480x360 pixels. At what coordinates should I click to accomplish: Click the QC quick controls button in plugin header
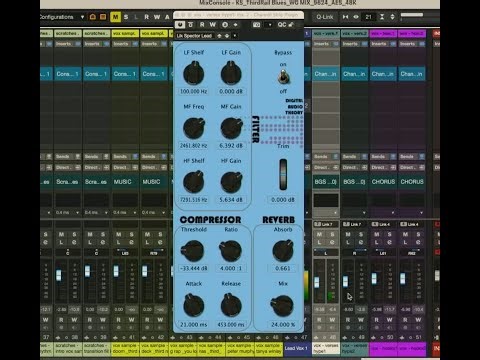[282, 25]
